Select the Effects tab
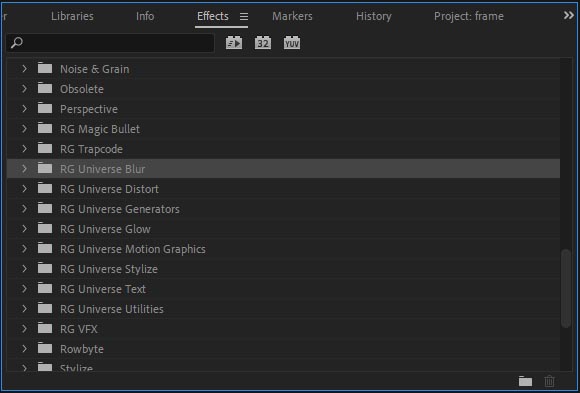580x393 pixels. click(x=213, y=16)
